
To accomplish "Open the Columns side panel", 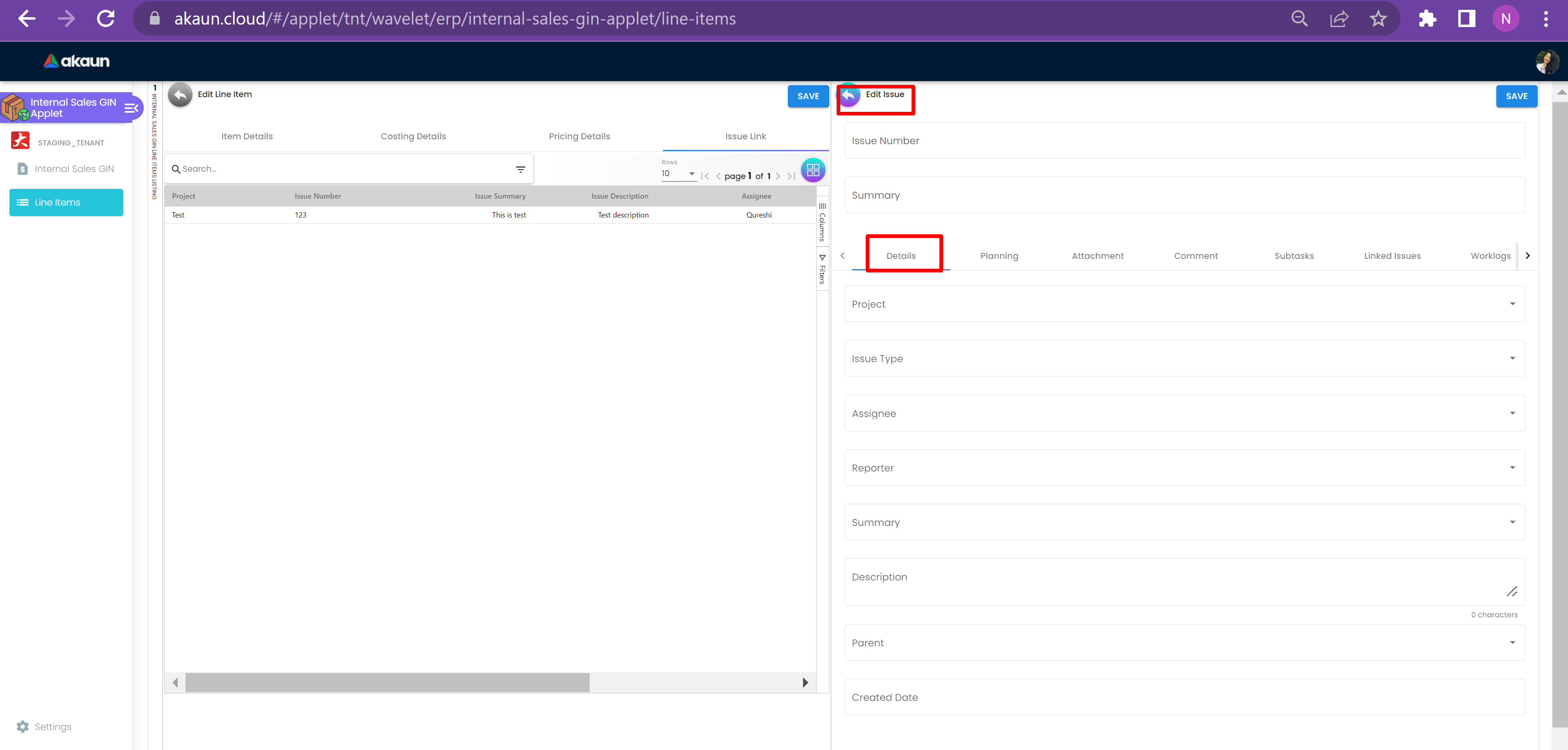I will (x=822, y=222).
